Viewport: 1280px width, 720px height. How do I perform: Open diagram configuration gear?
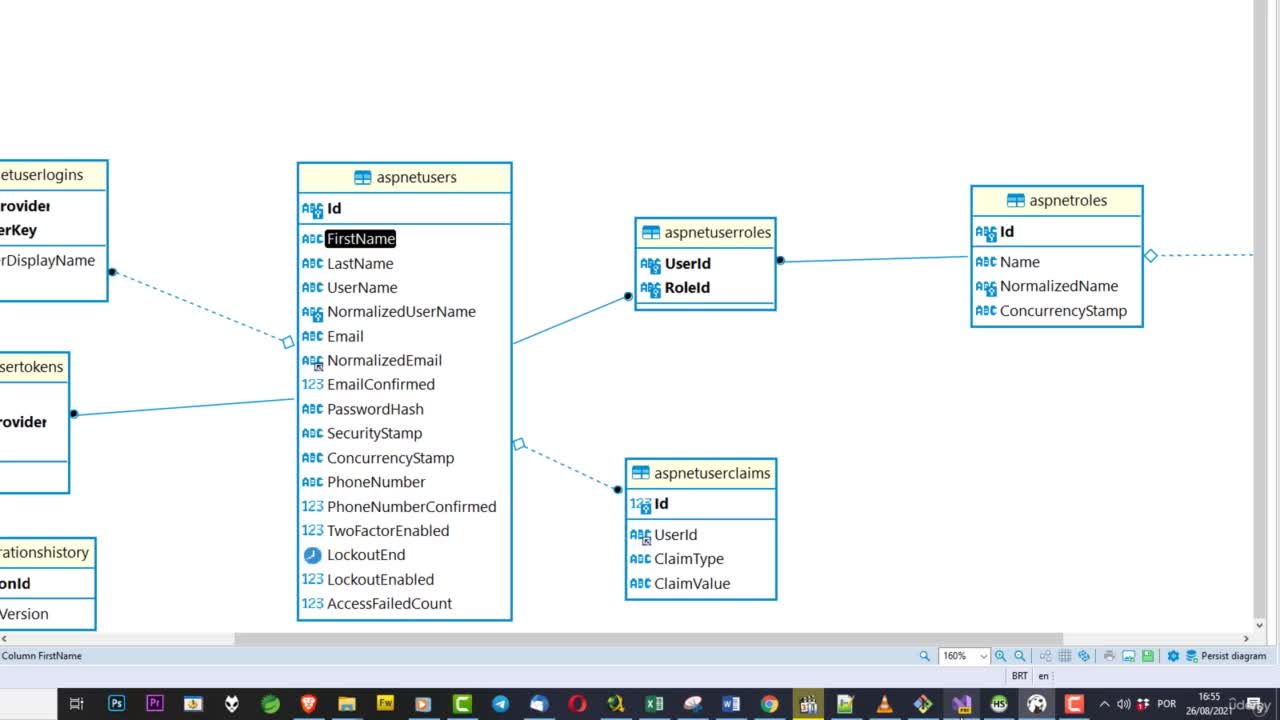pyautogui.click(x=1173, y=656)
